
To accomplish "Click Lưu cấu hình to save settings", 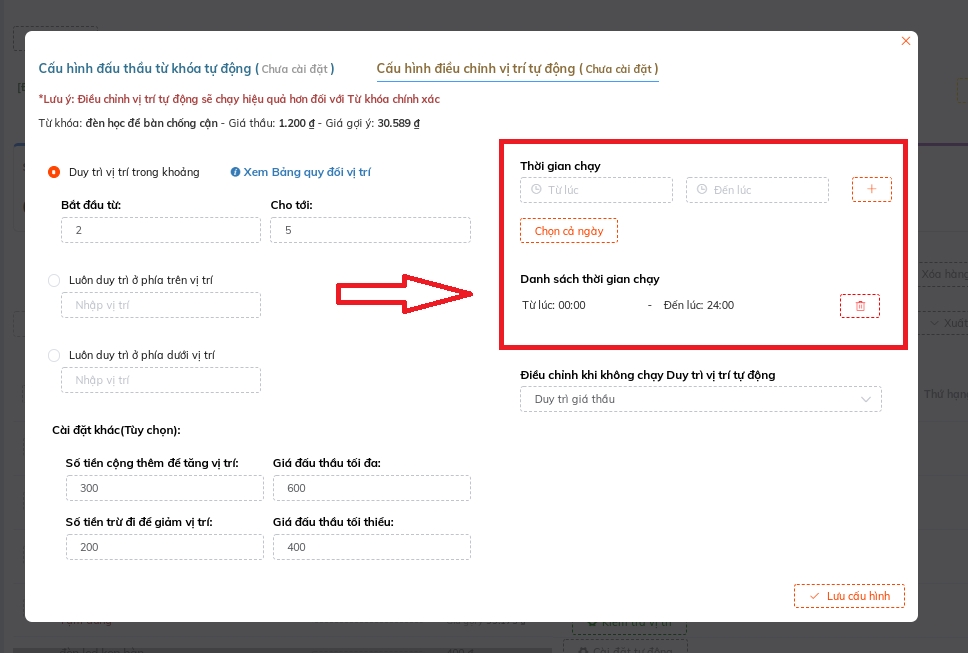I will tap(849, 596).
